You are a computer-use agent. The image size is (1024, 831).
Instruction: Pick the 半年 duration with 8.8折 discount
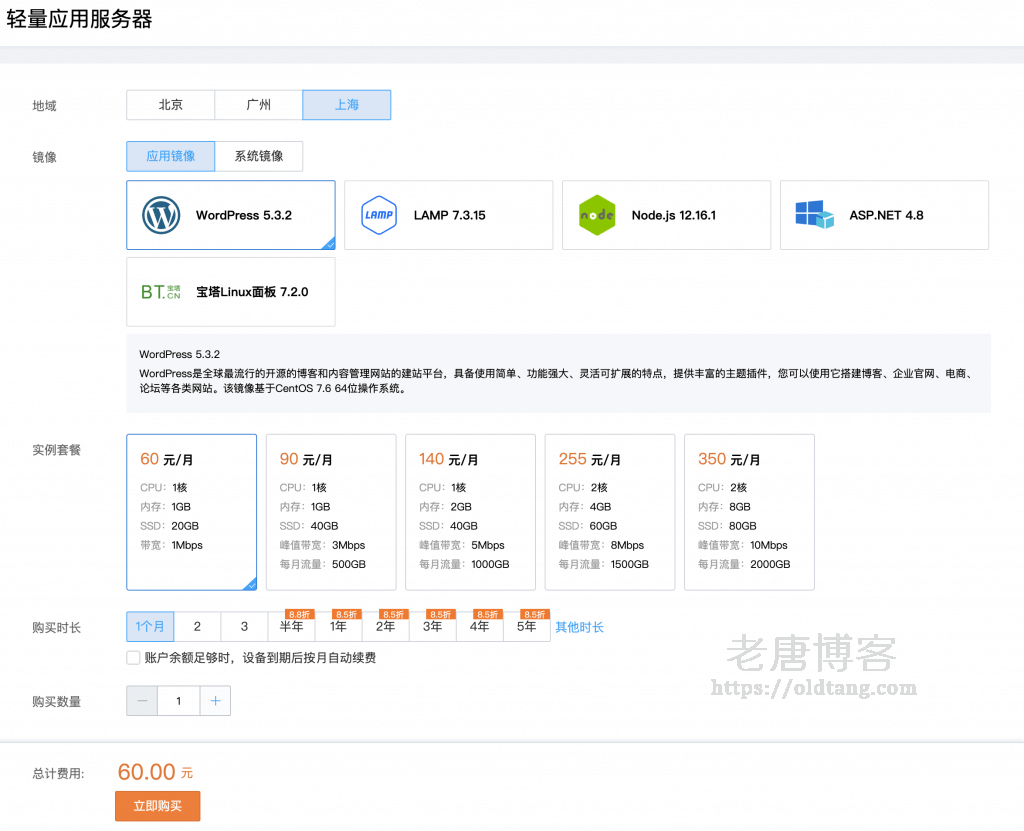[292, 627]
